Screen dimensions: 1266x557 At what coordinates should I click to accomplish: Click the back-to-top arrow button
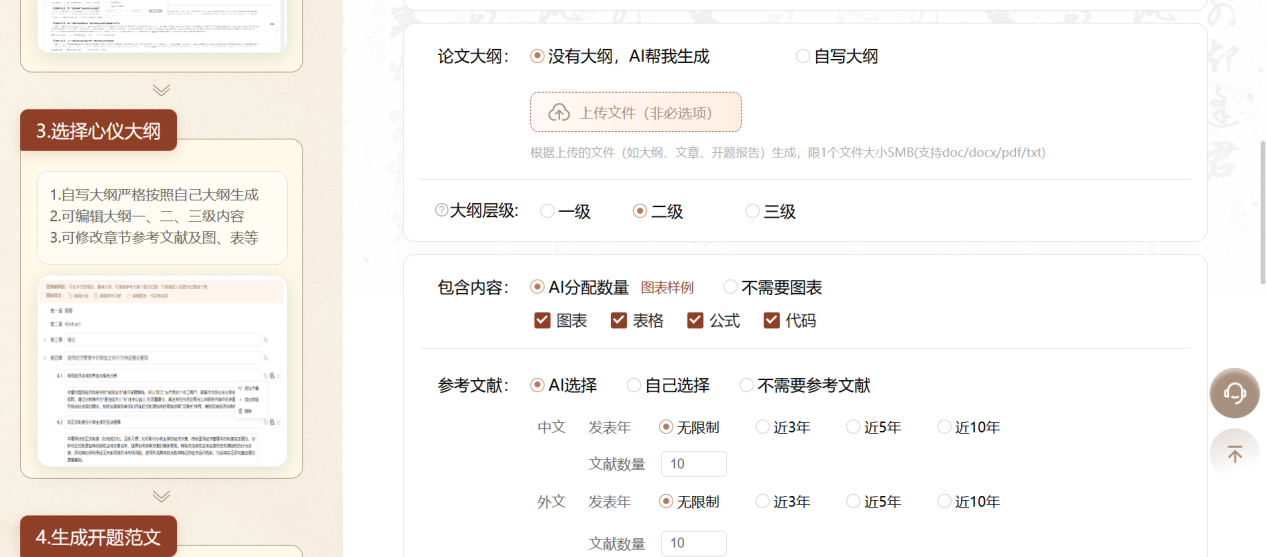(x=1234, y=454)
